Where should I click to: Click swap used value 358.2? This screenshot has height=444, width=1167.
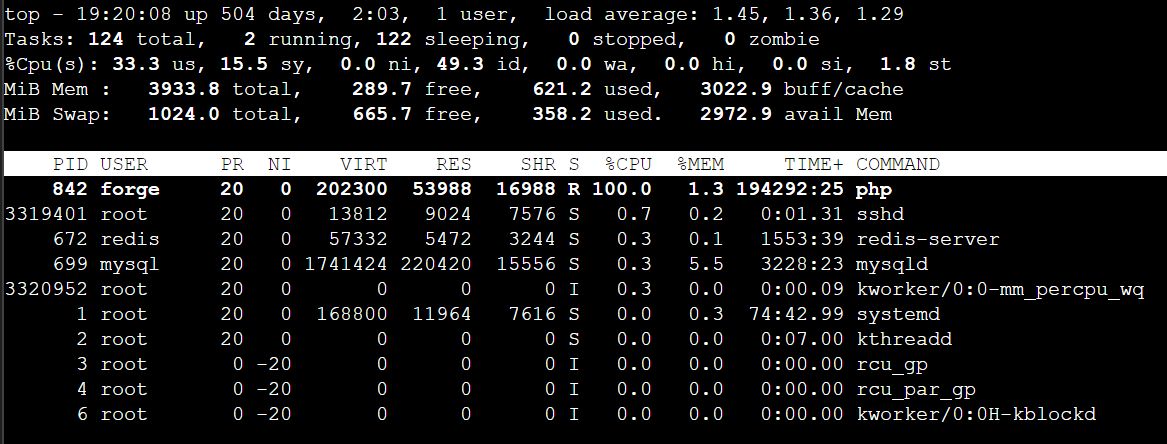562,115
